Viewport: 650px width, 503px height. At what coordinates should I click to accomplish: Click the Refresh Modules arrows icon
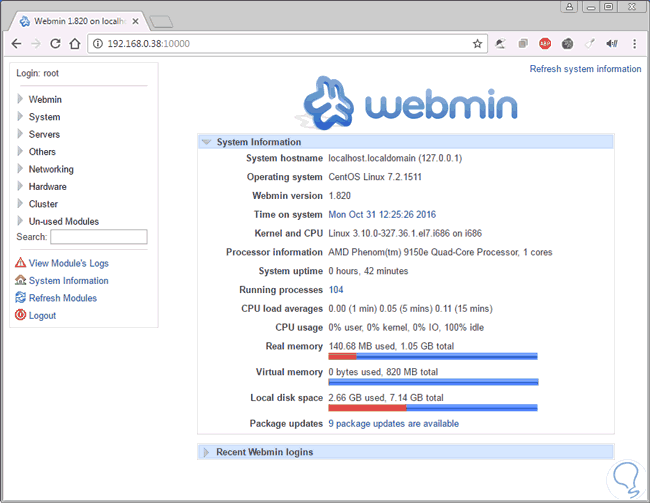pyautogui.click(x=20, y=297)
